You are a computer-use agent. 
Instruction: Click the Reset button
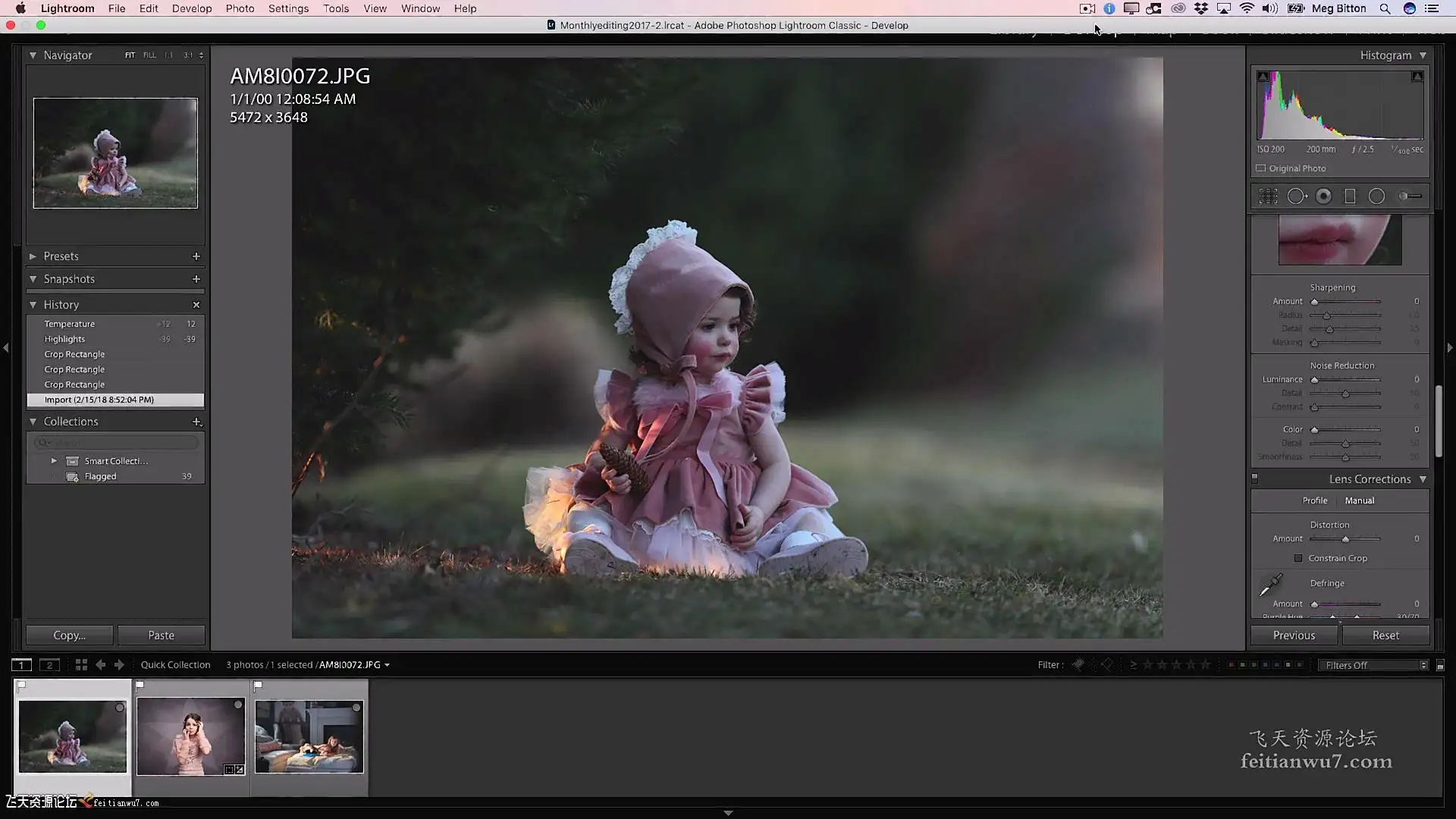pyautogui.click(x=1385, y=635)
